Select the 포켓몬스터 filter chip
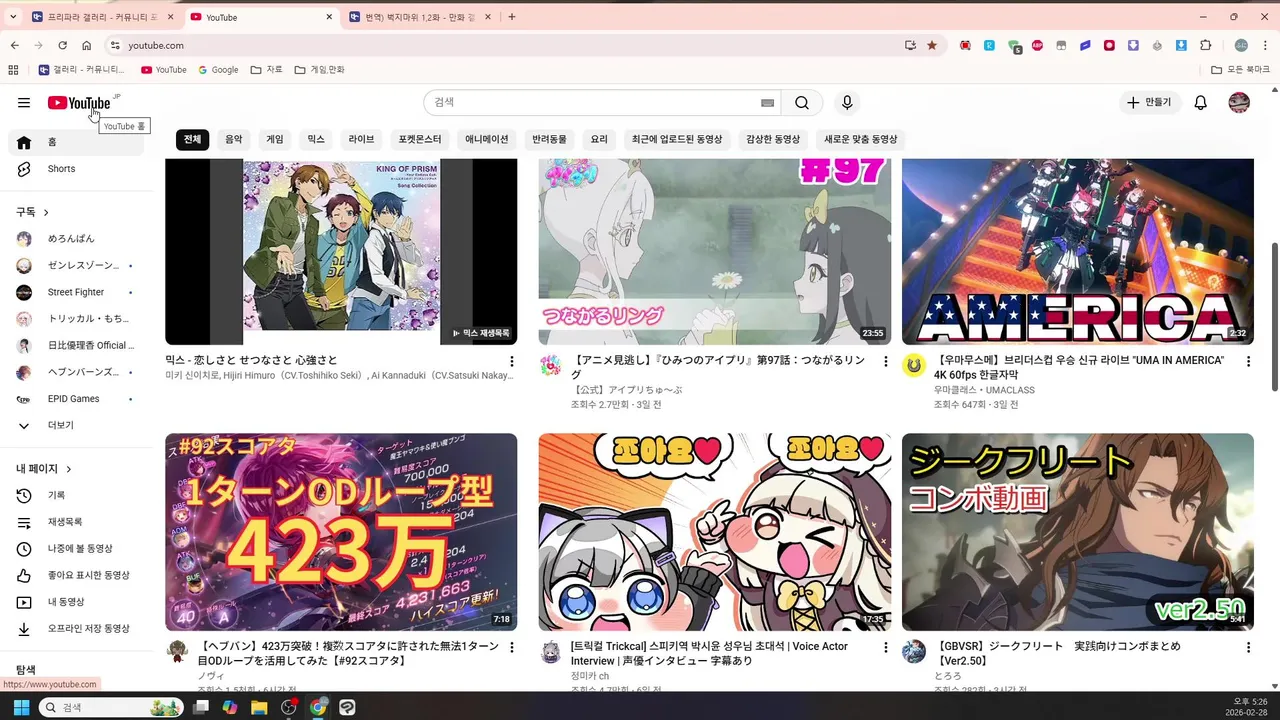Viewport: 1280px width, 720px height. (x=420, y=139)
